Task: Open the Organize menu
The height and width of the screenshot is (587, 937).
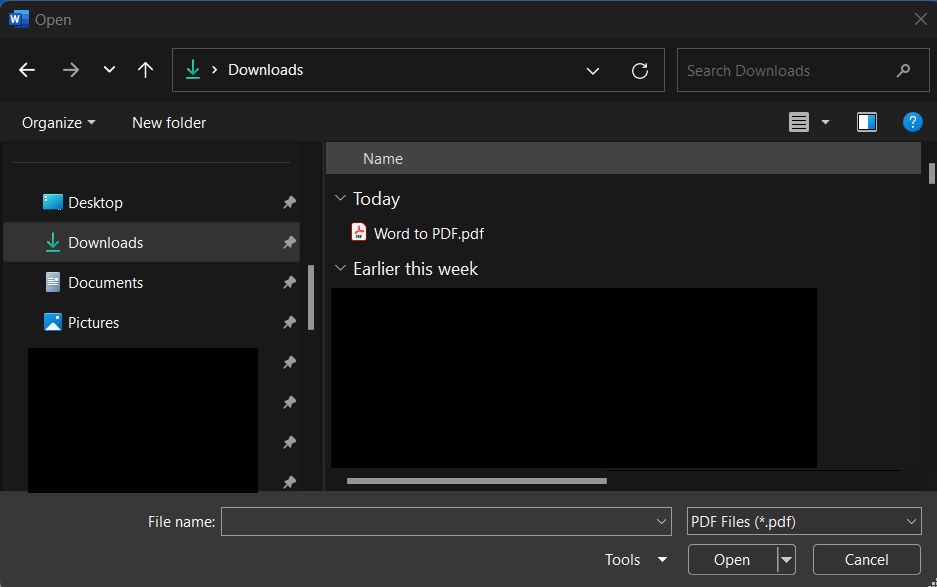Action: point(59,123)
